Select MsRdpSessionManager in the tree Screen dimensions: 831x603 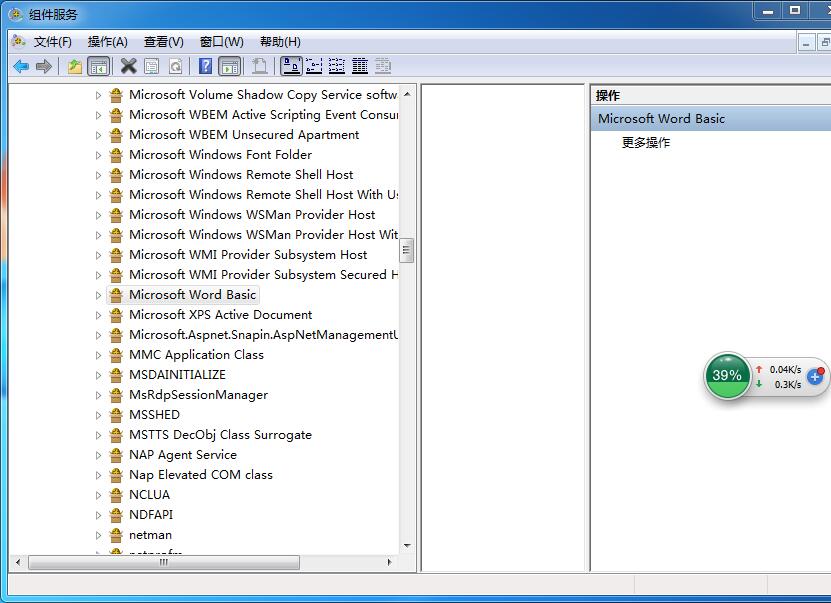pyautogui.click(x=199, y=395)
